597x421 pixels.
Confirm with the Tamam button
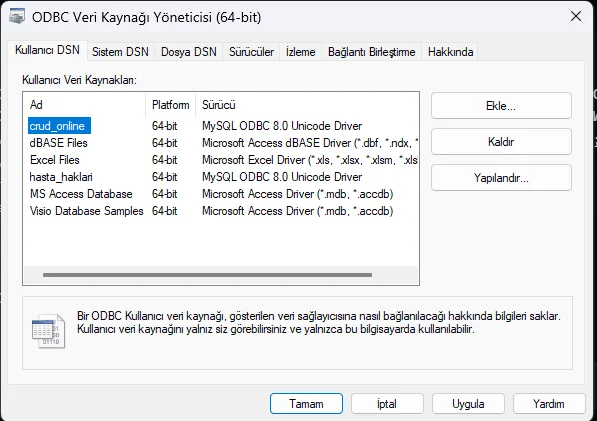click(306, 403)
